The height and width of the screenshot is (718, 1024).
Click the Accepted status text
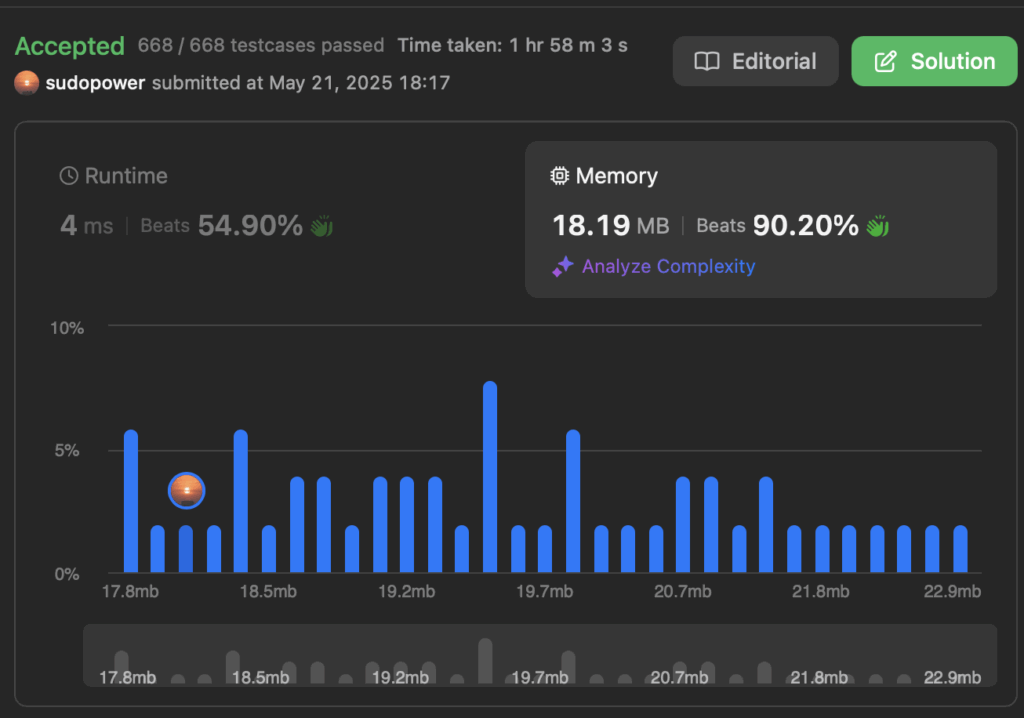pos(70,46)
